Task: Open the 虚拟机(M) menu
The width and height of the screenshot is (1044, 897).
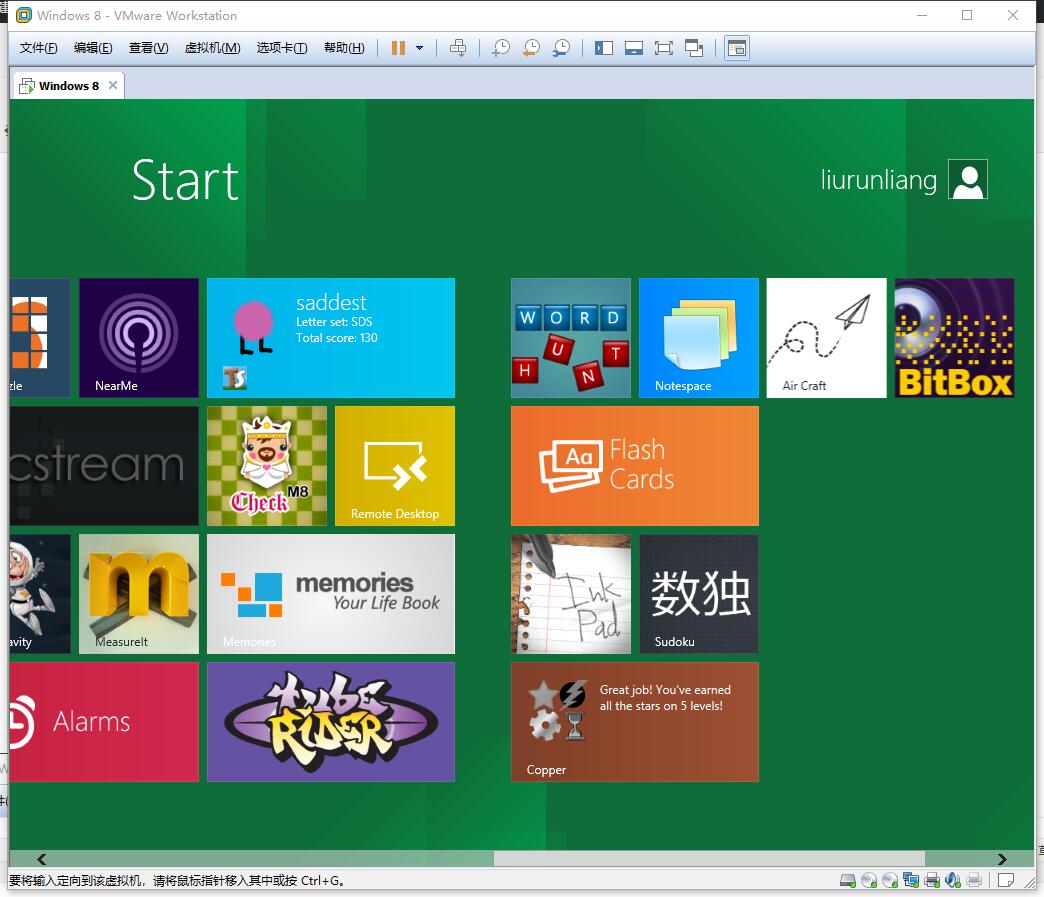Action: [x=212, y=48]
